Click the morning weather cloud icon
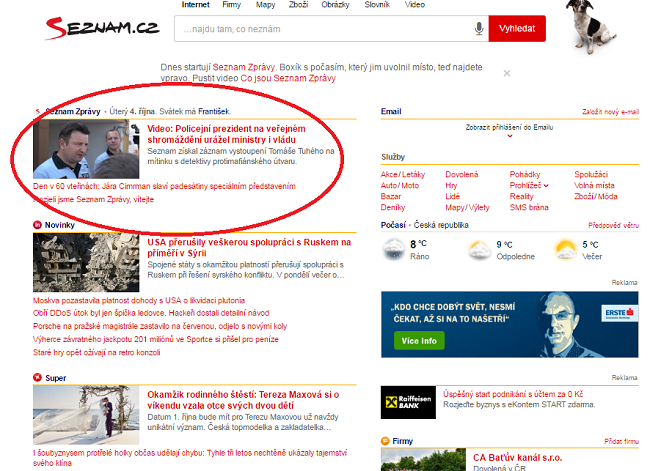This screenshot has height=471, width=650. click(394, 248)
